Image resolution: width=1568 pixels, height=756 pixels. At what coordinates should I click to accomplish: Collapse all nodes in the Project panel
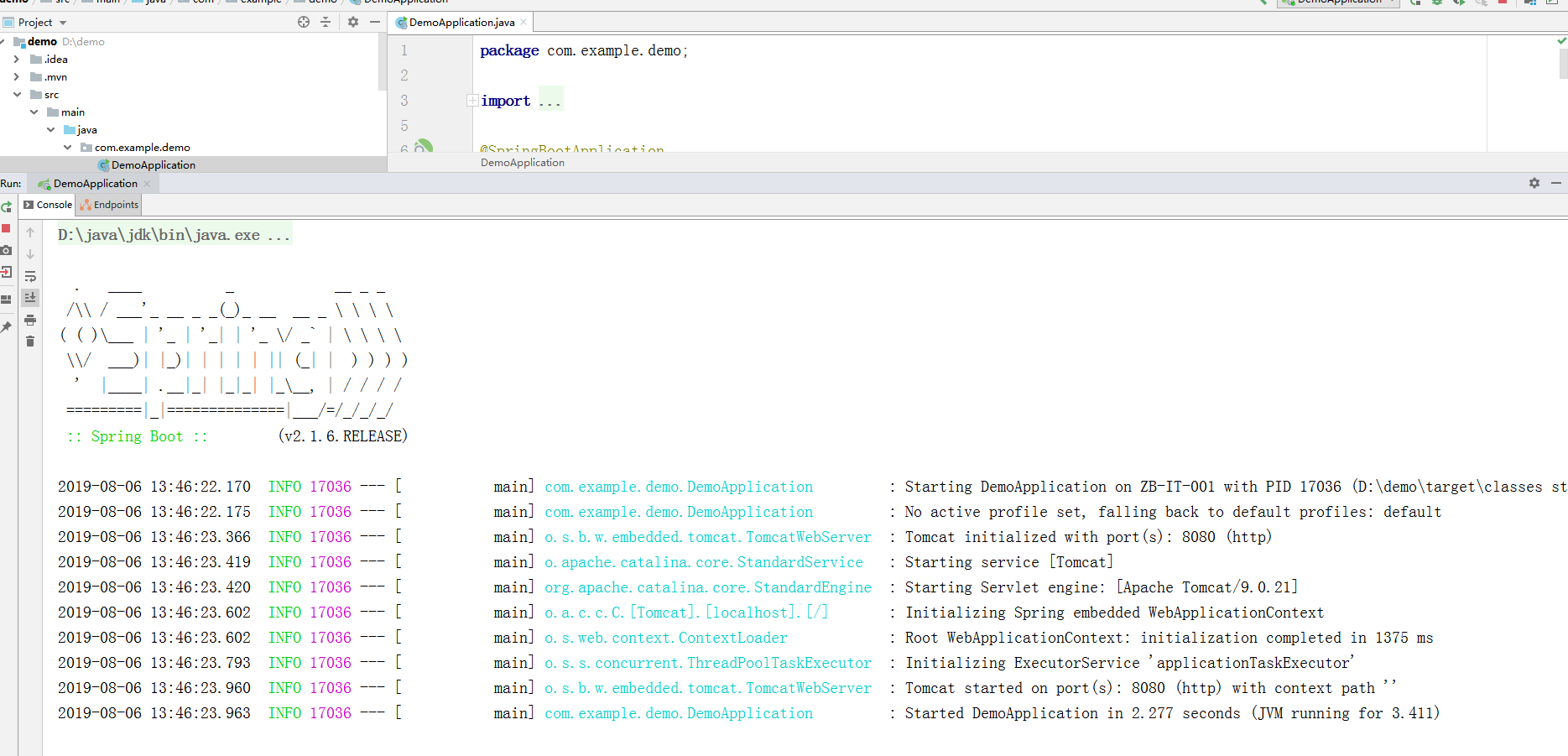(326, 22)
